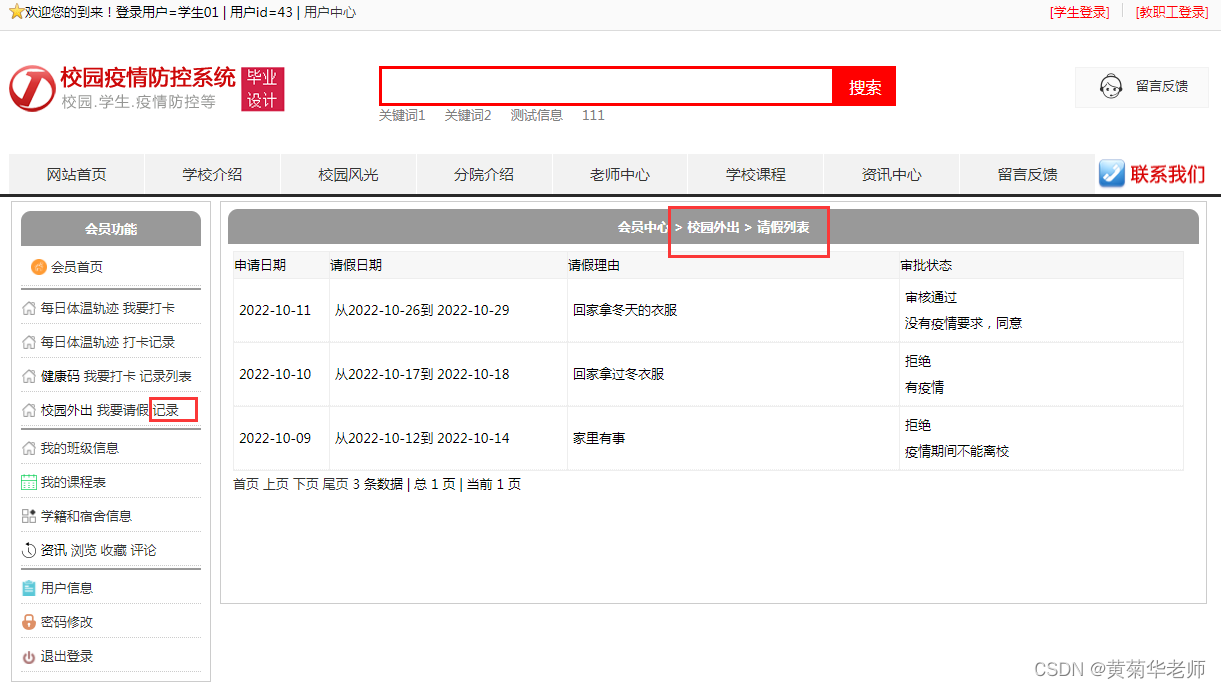Open 用户中心 in the top bar
This screenshot has width=1221, height=689.
click(x=330, y=12)
